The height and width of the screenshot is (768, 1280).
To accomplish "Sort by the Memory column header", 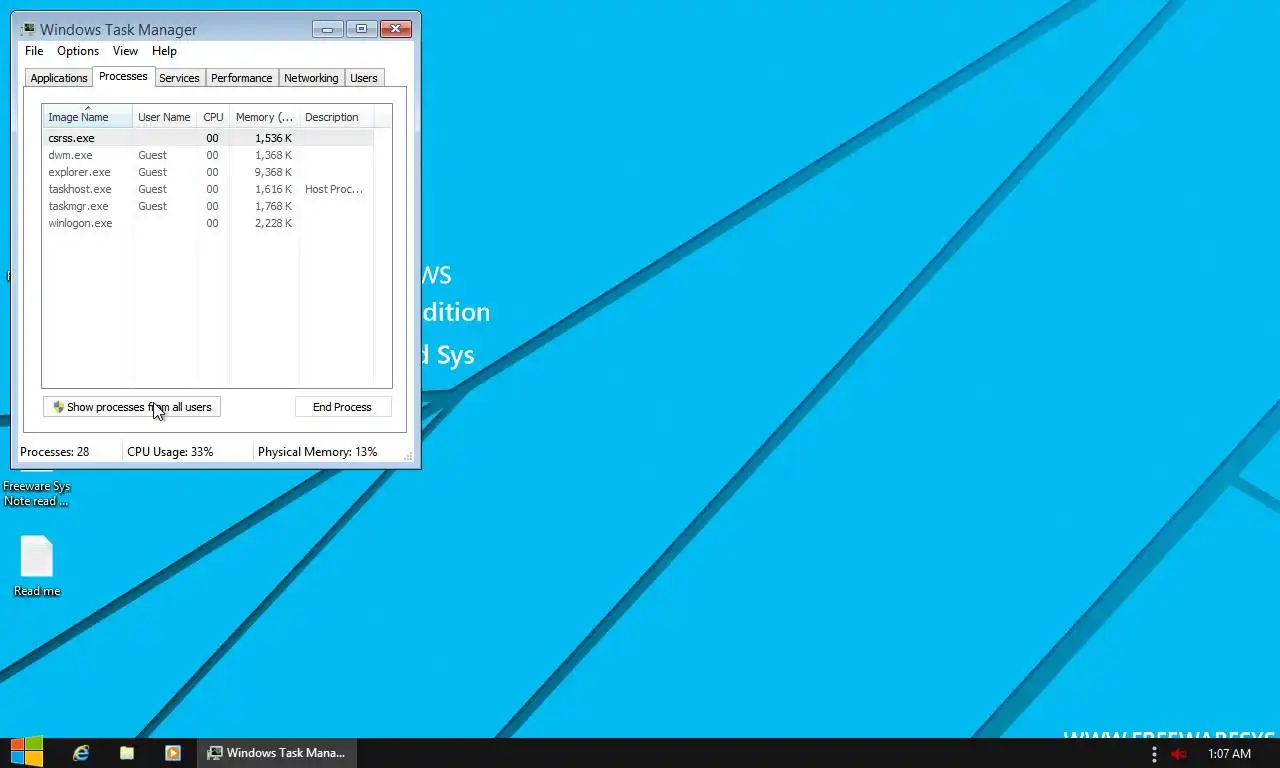I will pos(264,117).
